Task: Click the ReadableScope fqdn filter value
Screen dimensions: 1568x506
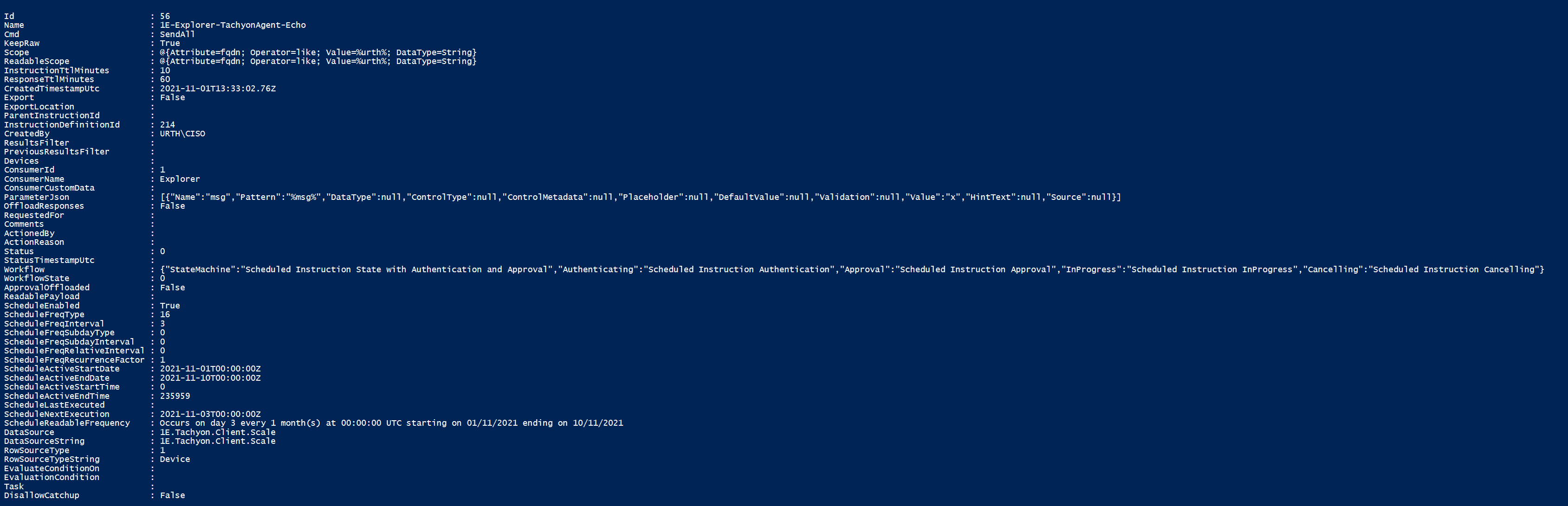Action: click(x=318, y=61)
